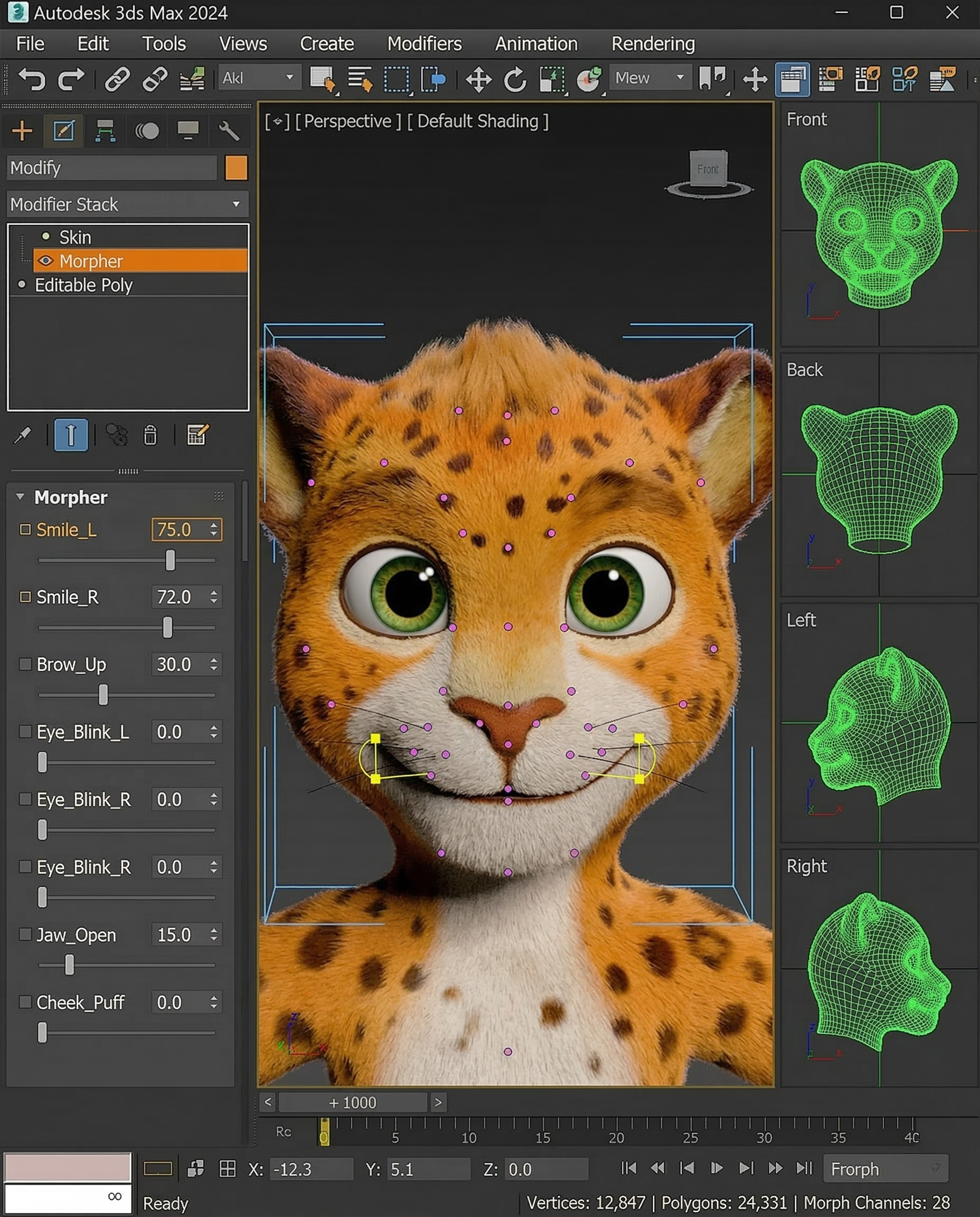980x1217 pixels.
Task: Toggle the Morpher modifier eye icon
Action: [x=46, y=261]
